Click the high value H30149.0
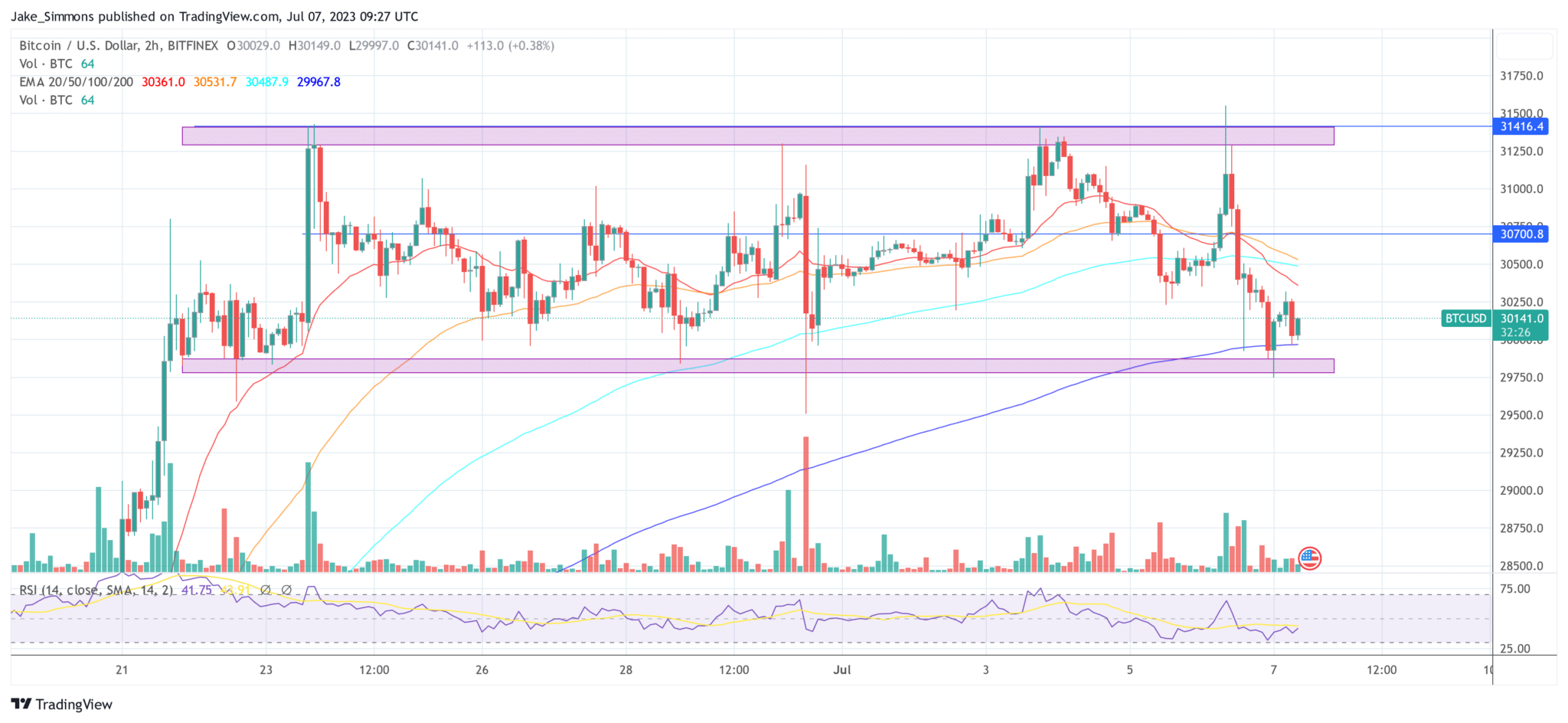1568x723 pixels. [314, 46]
